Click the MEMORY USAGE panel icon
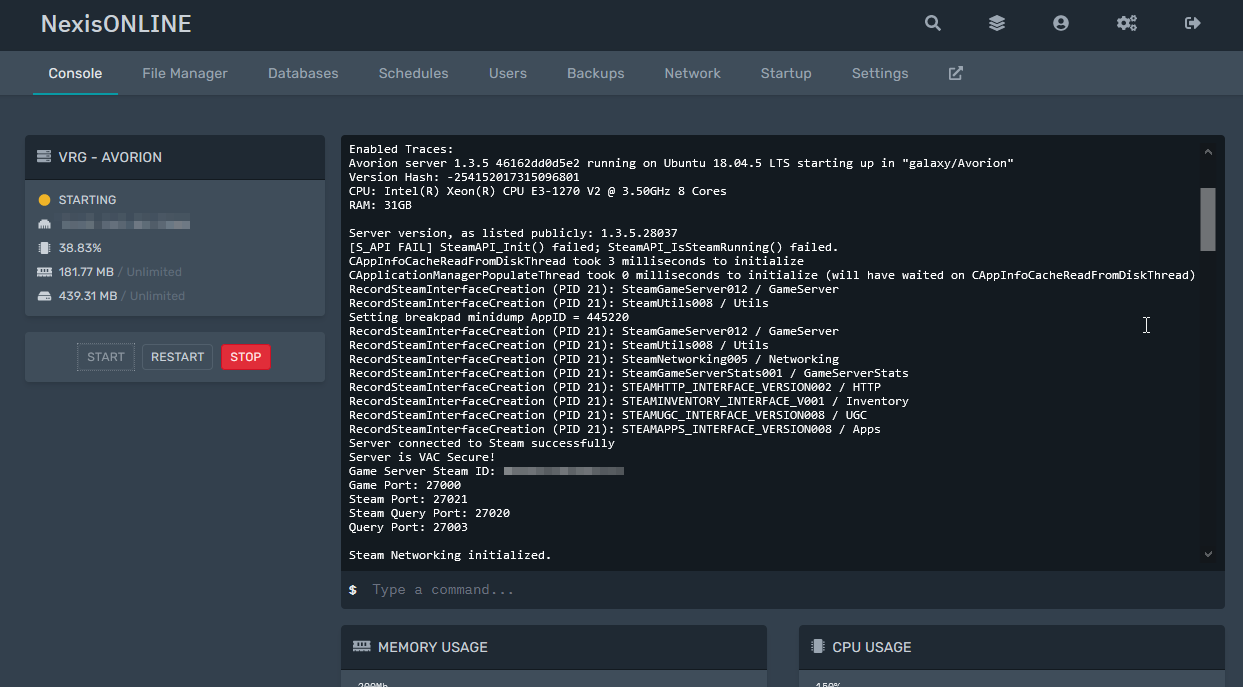The height and width of the screenshot is (687, 1243). 362,647
